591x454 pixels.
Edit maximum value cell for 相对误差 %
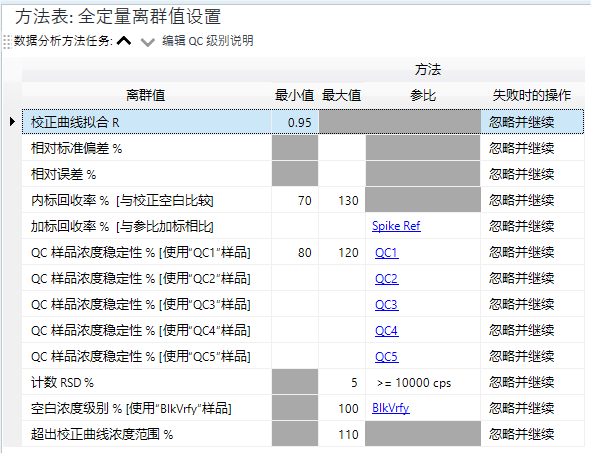pyautogui.click(x=342, y=174)
